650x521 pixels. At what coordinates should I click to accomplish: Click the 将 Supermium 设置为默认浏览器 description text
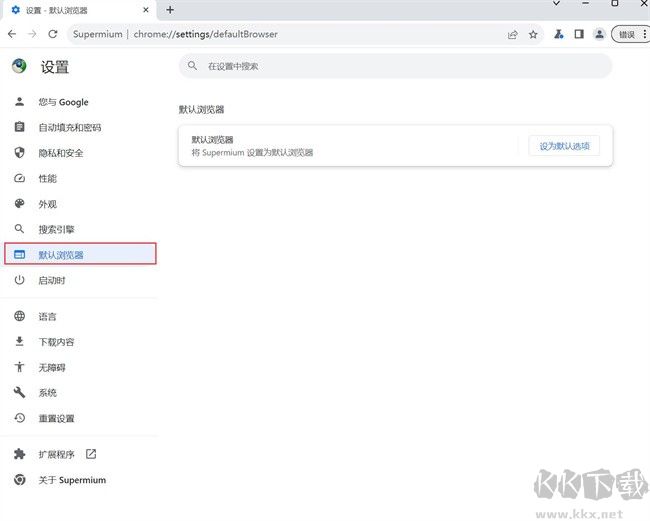252,153
